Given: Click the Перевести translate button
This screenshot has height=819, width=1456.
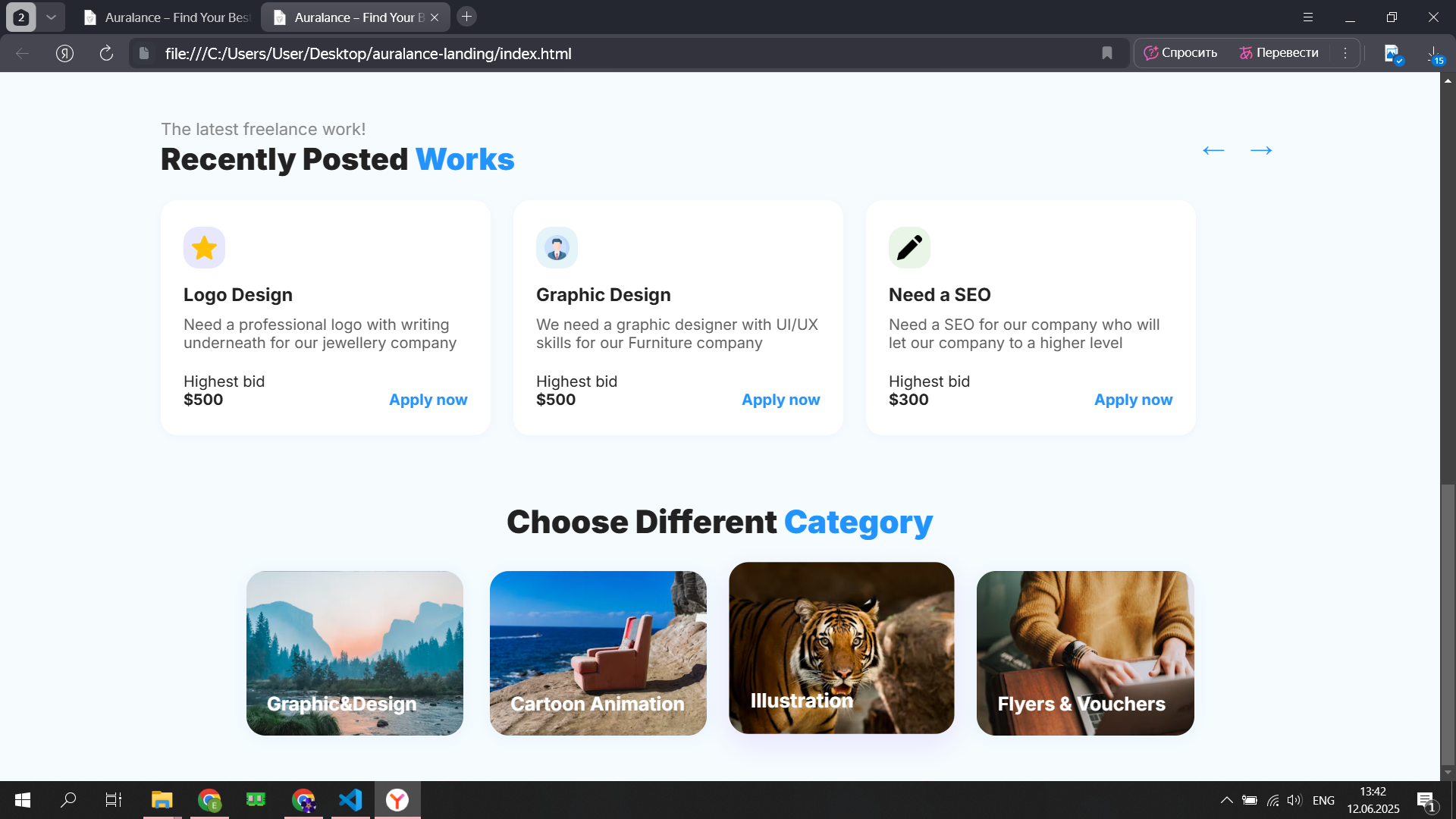Looking at the screenshot, I should [x=1279, y=53].
